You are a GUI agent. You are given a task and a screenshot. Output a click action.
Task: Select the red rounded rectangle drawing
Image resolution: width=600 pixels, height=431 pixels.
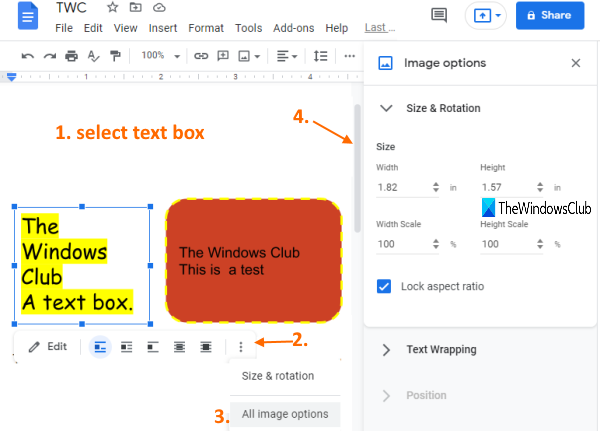[254, 260]
